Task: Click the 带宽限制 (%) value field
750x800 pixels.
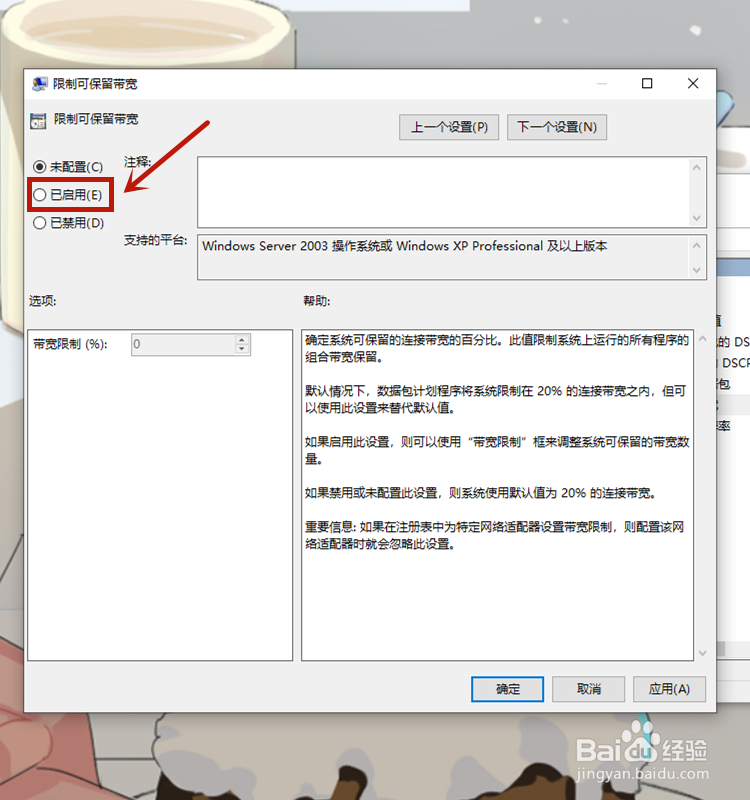Action: 184,344
